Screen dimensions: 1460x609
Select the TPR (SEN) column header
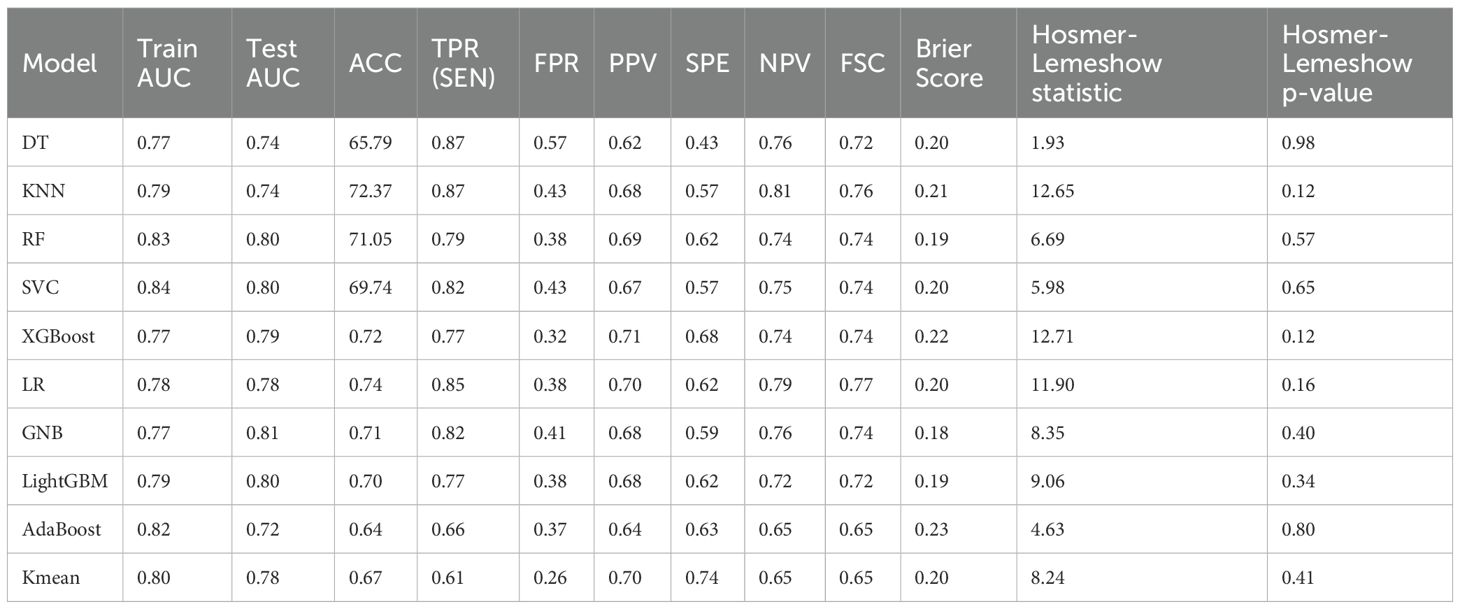[x=463, y=63]
